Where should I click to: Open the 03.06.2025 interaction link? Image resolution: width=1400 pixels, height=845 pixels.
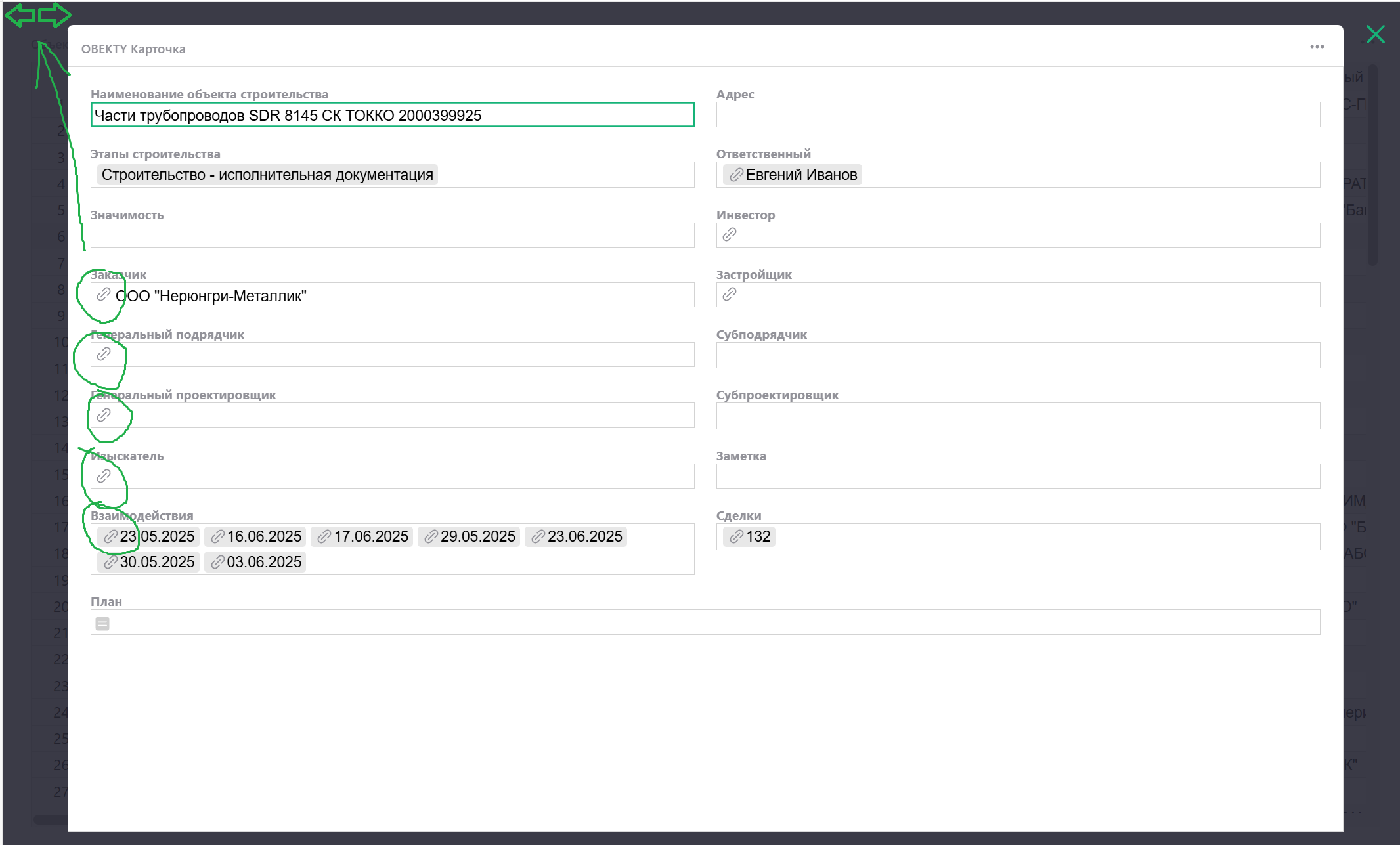(x=255, y=562)
